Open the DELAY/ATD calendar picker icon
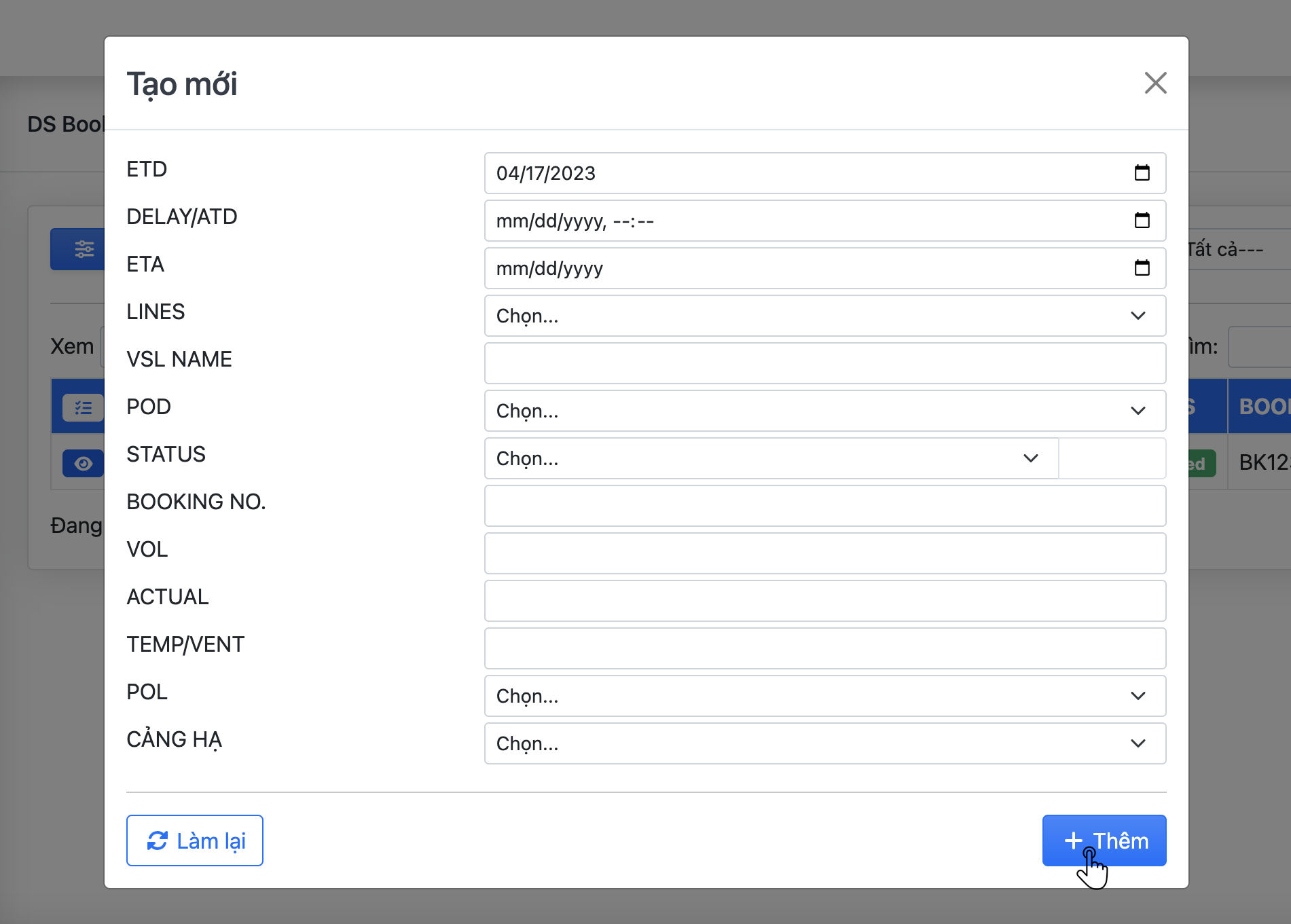 point(1142,221)
